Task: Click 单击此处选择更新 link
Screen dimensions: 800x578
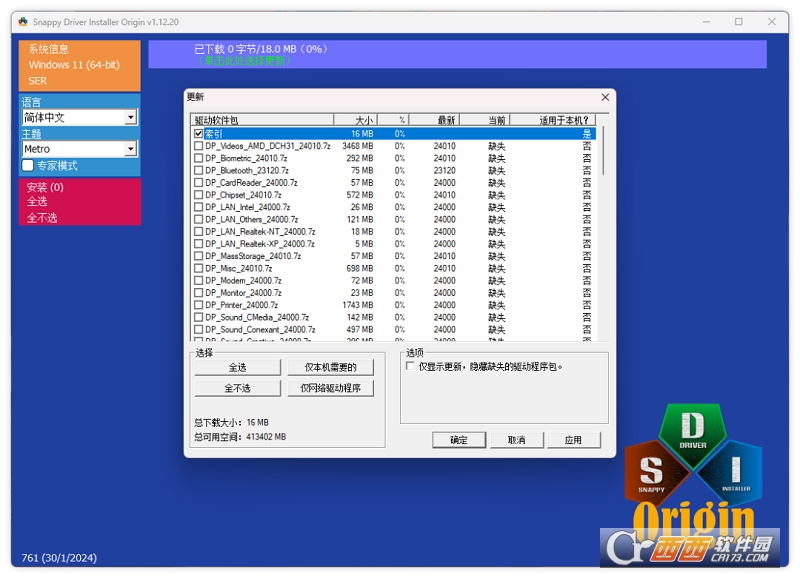Action: point(245,61)
